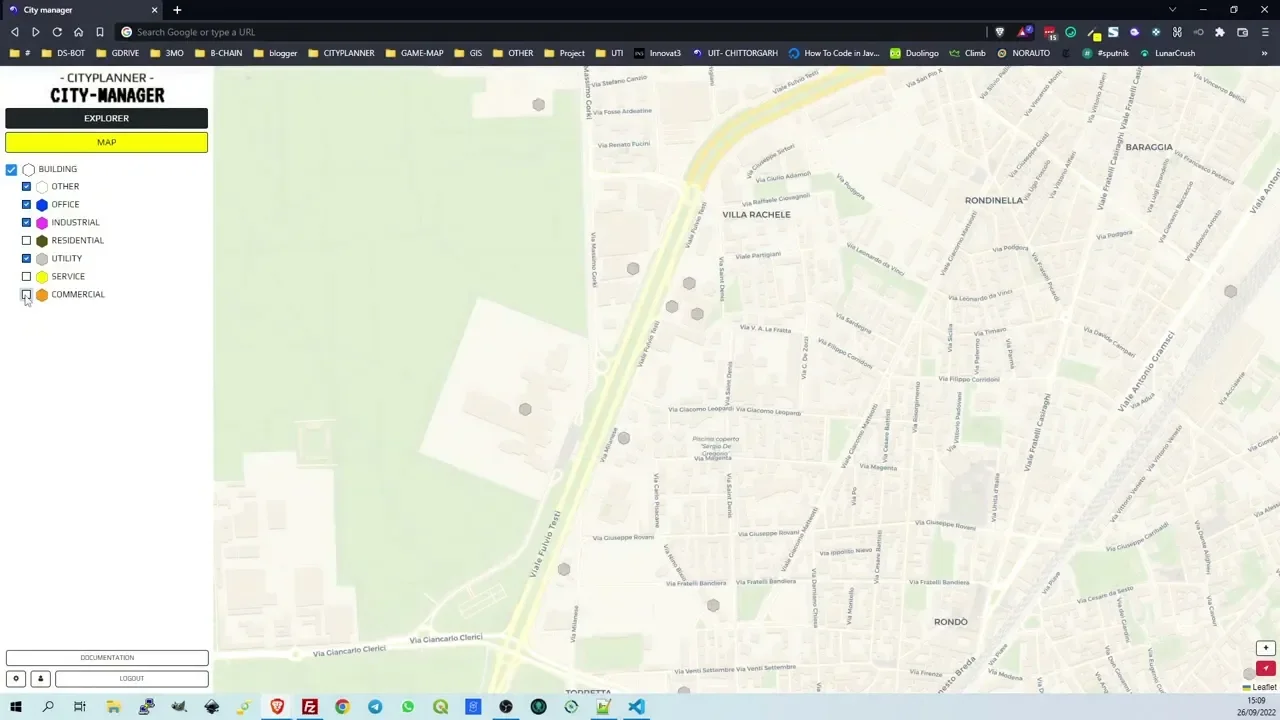
Task: Open the user profile icon button
Action: click(x=41, y=679)
